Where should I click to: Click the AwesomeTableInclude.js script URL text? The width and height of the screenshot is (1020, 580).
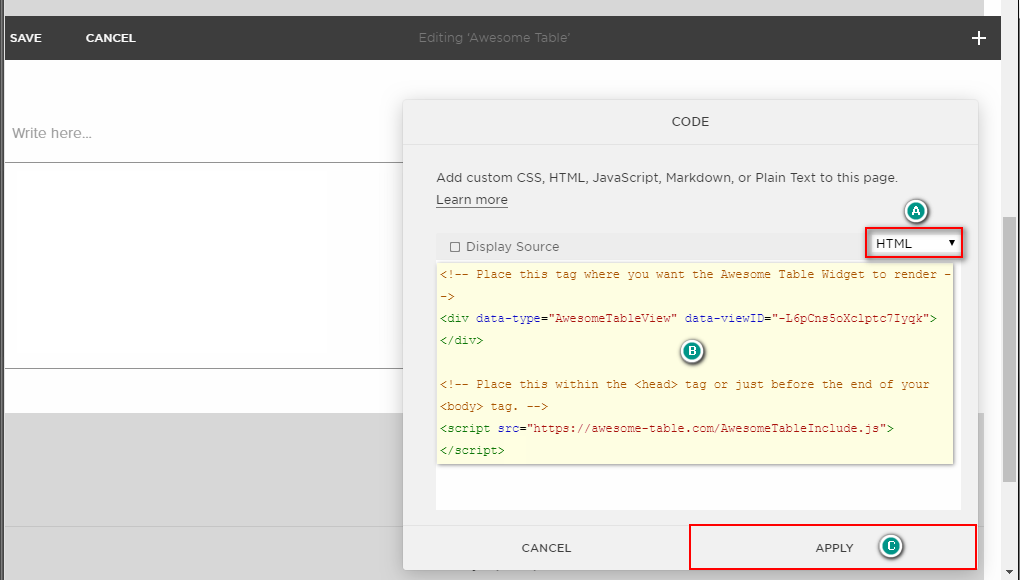(706, 428)
